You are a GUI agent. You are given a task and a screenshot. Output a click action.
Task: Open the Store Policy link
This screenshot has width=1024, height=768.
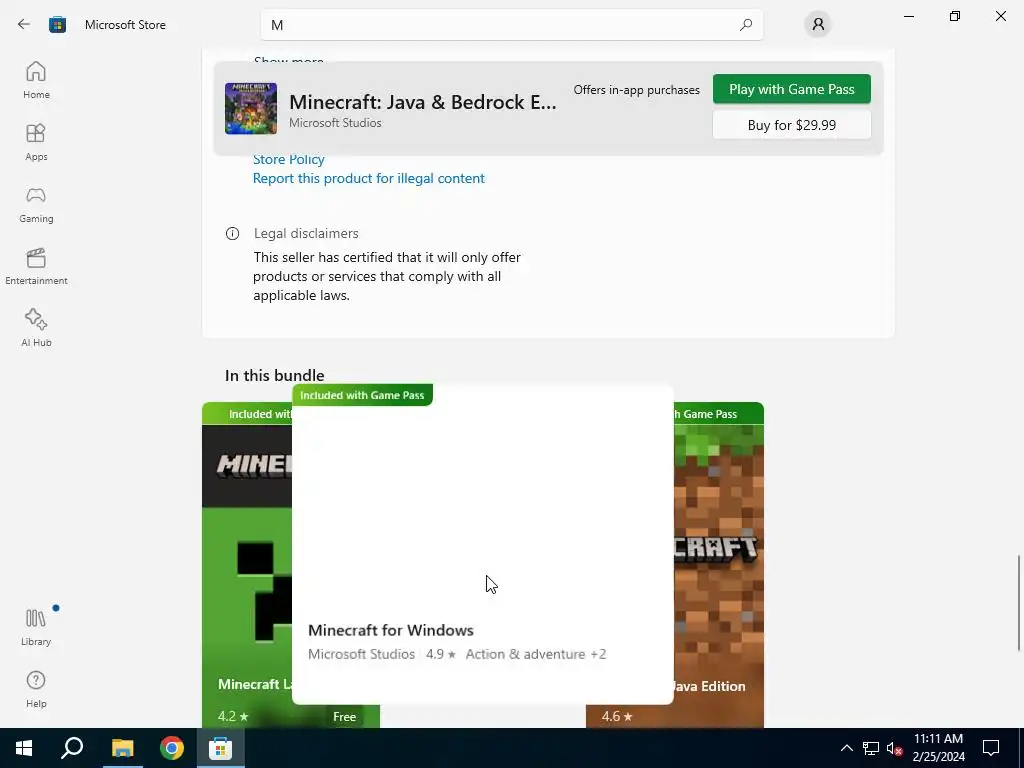[289, 159]
